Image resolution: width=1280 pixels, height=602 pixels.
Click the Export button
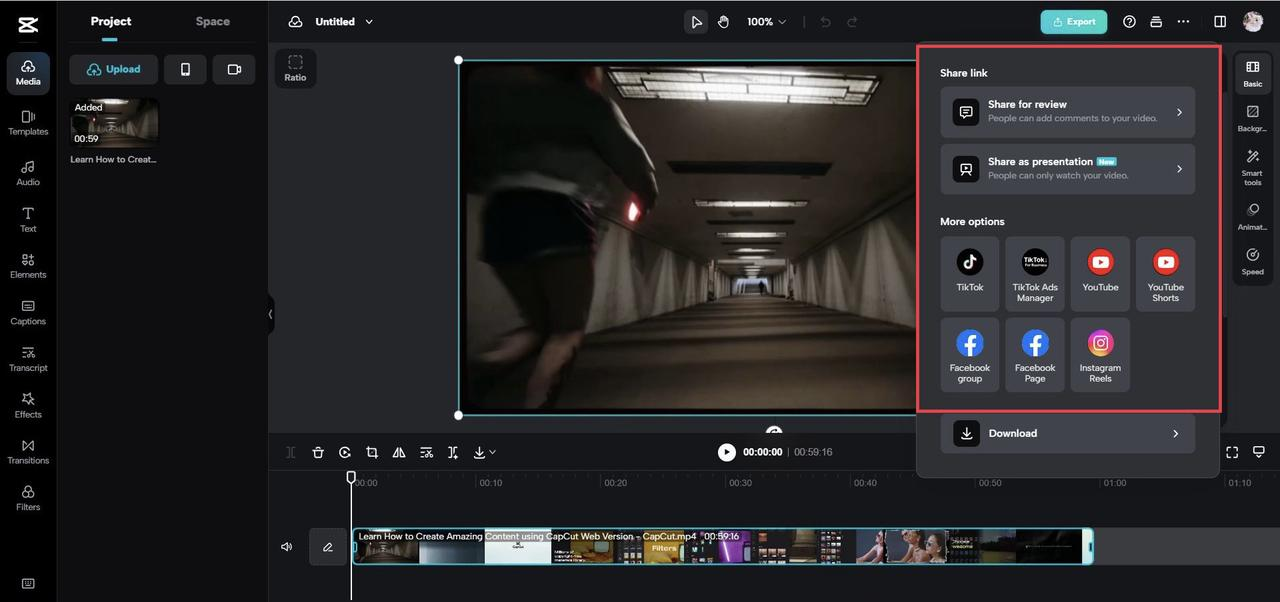click(x=1074, y=22)
